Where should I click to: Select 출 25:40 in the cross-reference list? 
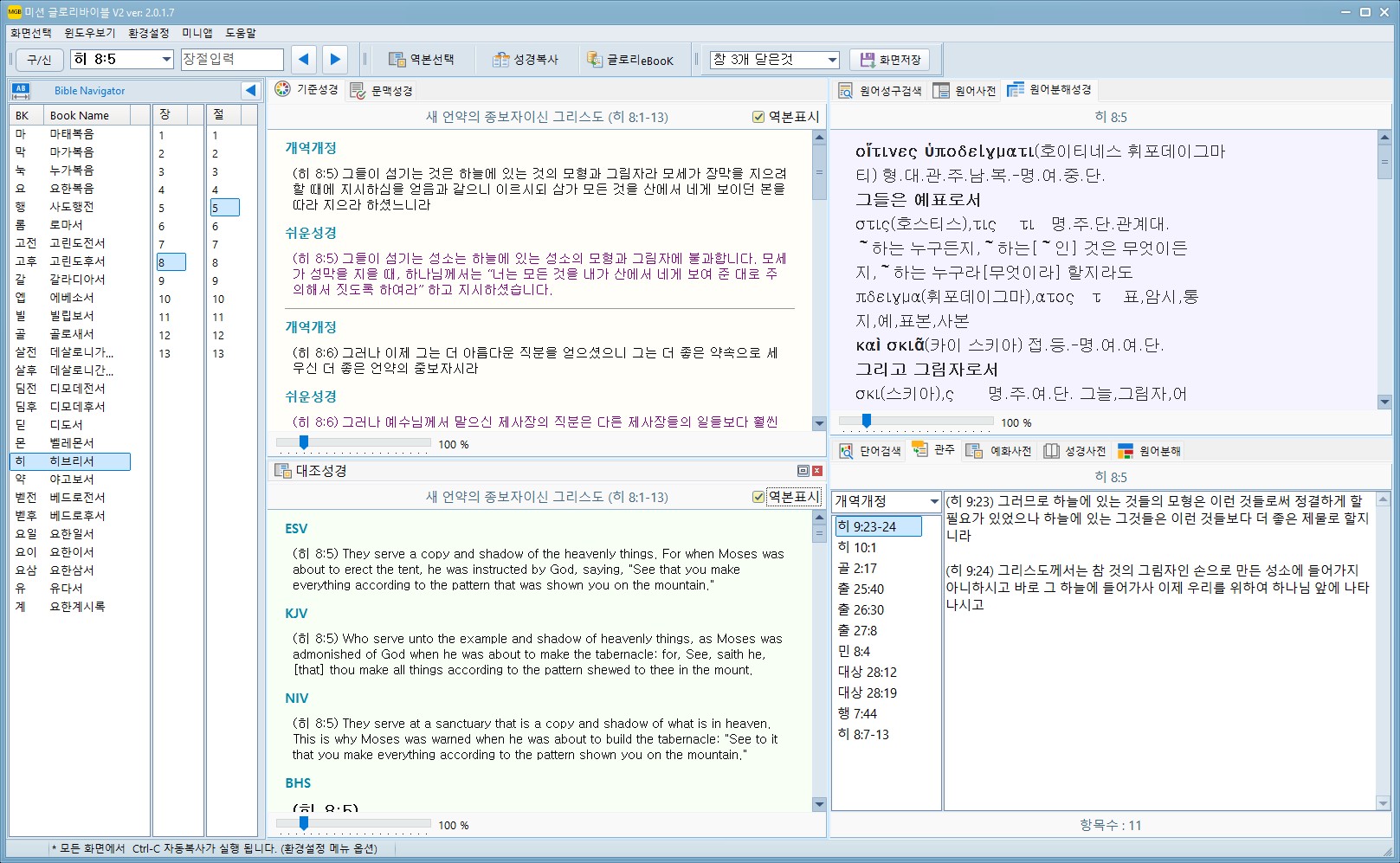861,589
